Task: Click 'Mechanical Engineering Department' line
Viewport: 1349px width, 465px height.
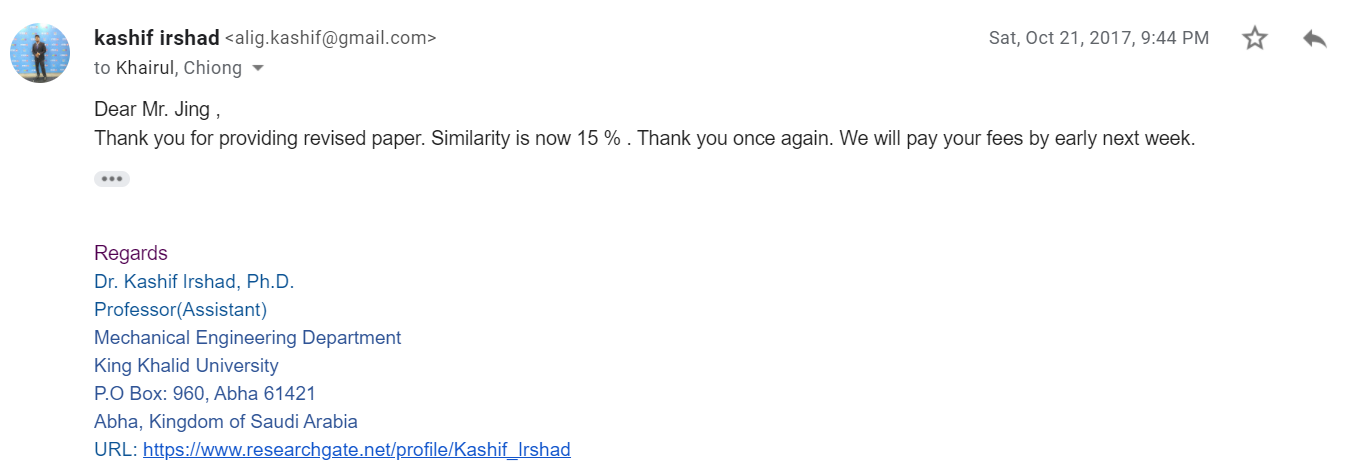Action: (x=247, y=338)
